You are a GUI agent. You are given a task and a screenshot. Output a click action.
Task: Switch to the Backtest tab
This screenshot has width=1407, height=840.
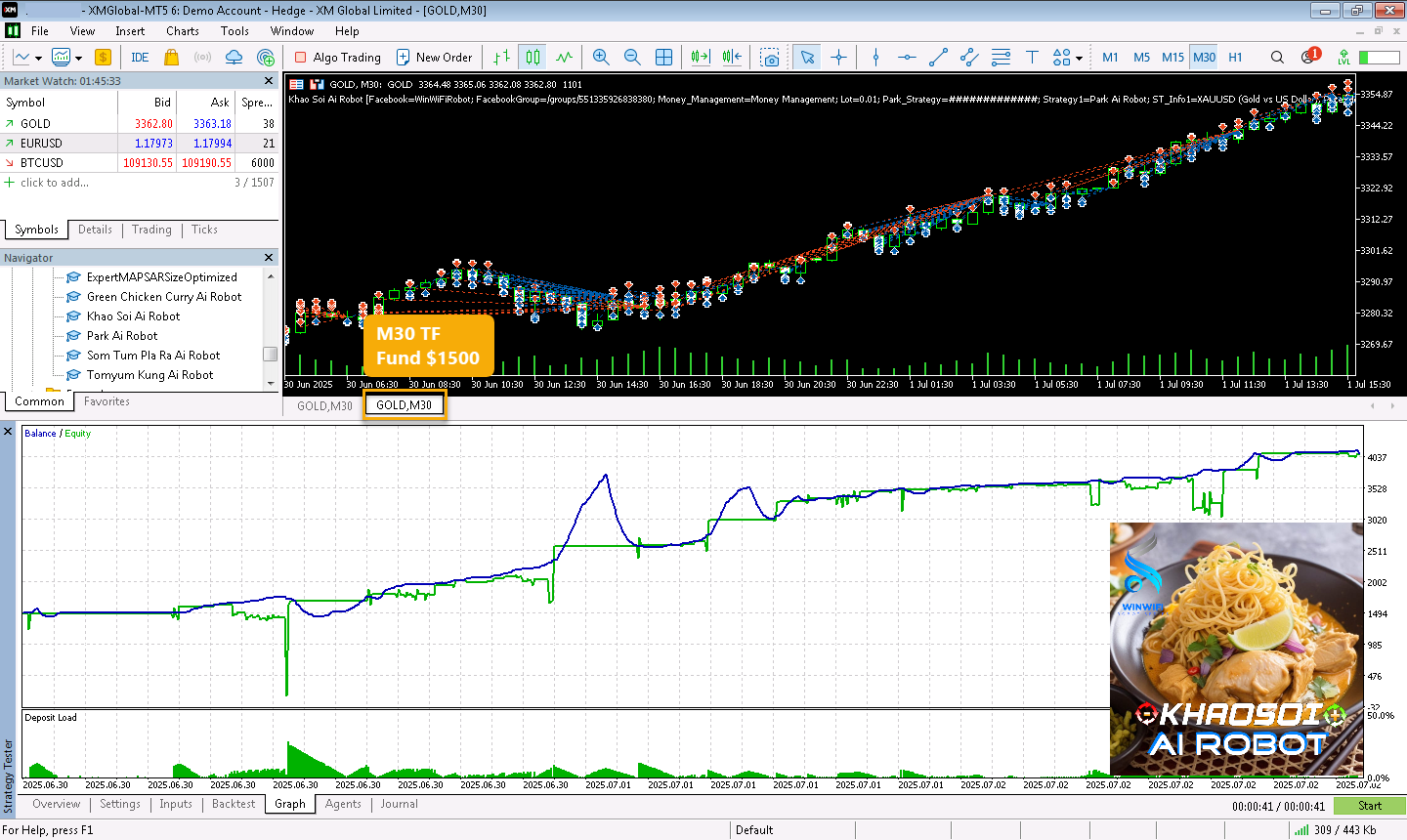click(234, 804)
